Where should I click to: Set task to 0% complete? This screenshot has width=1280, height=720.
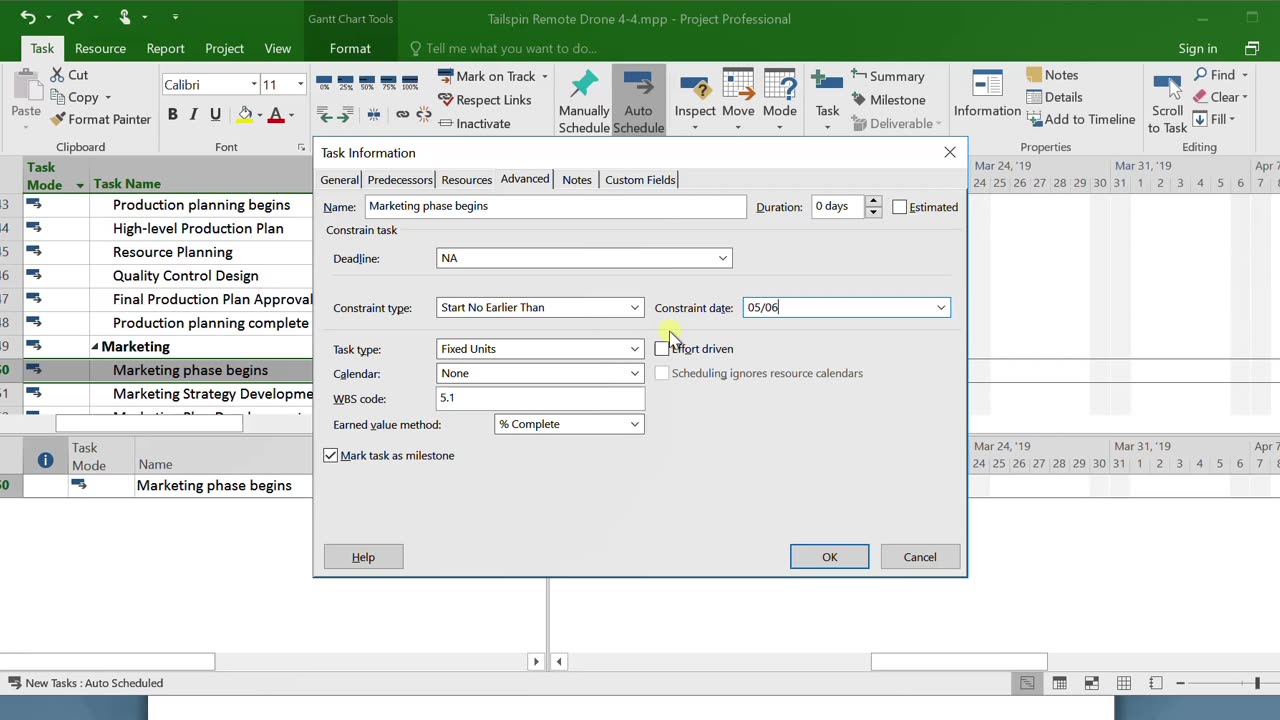tap(323, 82)
